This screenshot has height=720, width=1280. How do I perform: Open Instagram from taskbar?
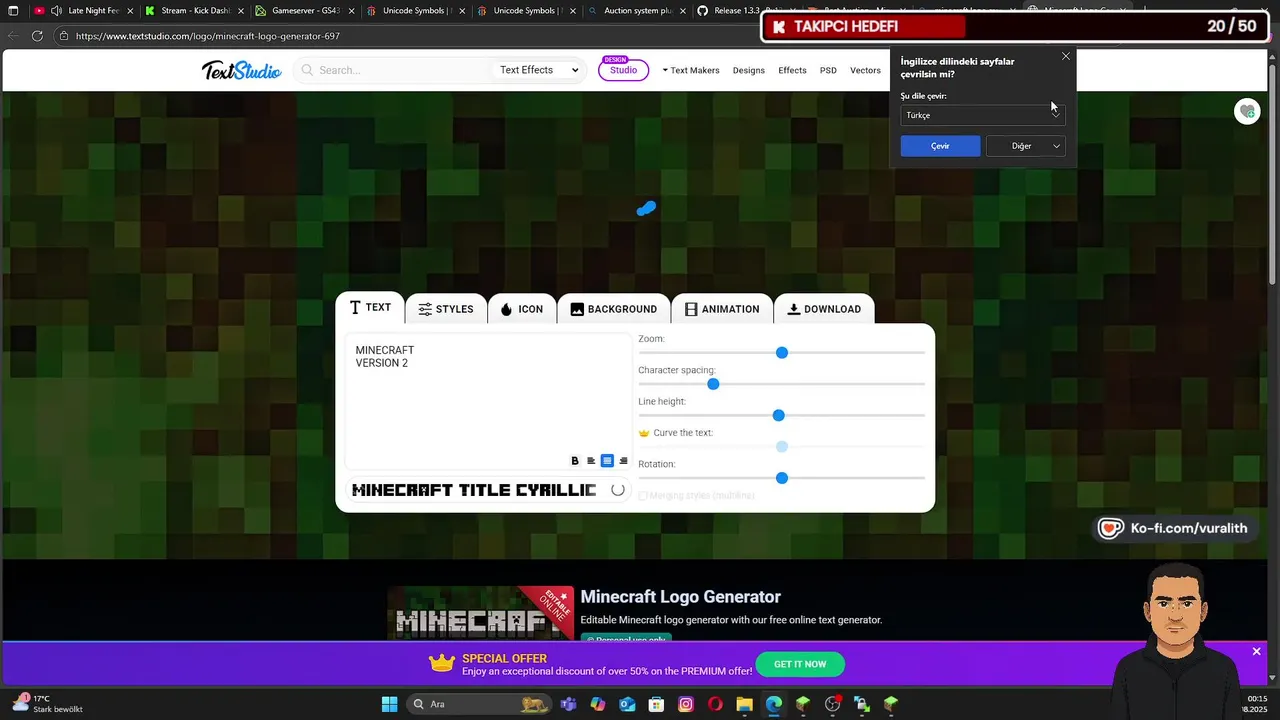(686, 704)
